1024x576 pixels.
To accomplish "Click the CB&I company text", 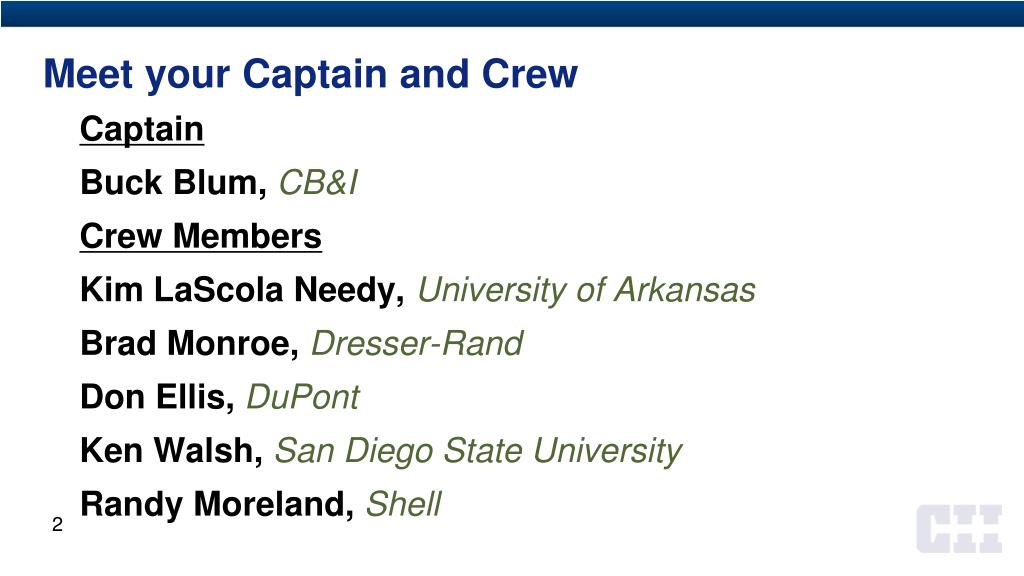I will (x=318, y=182).
